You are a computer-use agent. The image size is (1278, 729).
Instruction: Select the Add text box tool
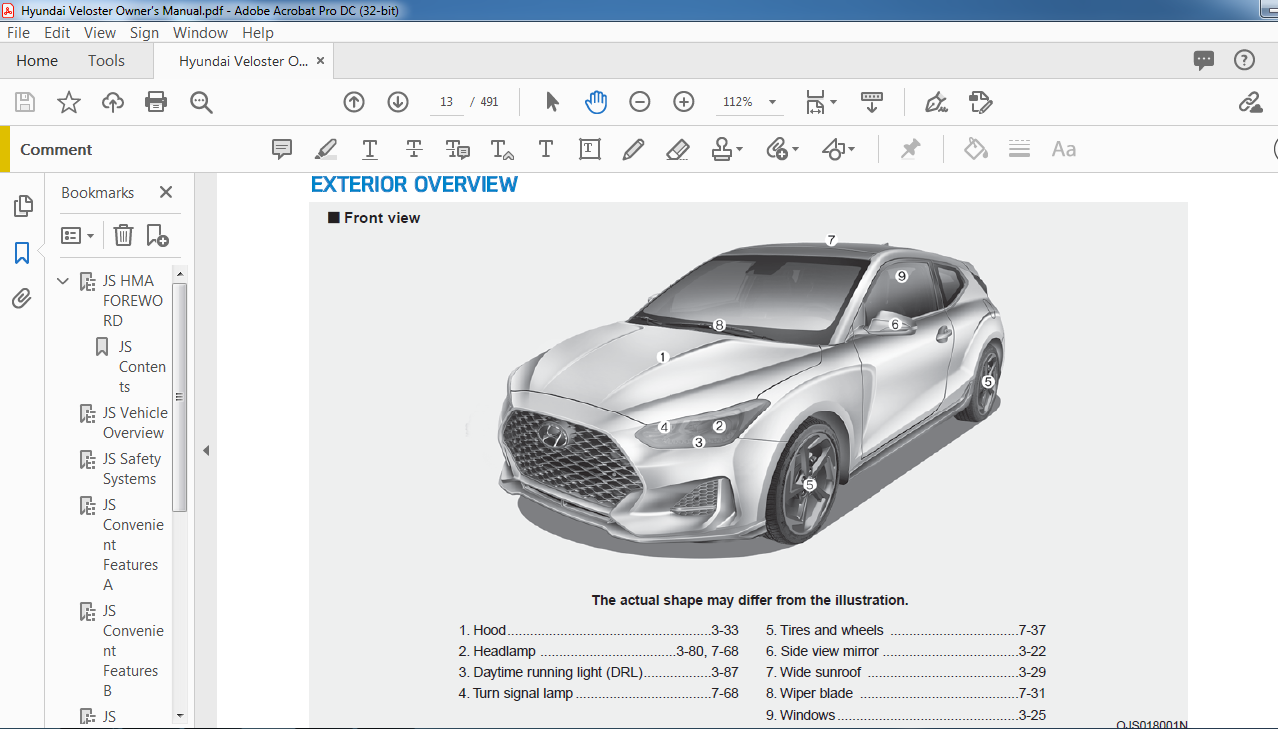(x=590, y=149)
